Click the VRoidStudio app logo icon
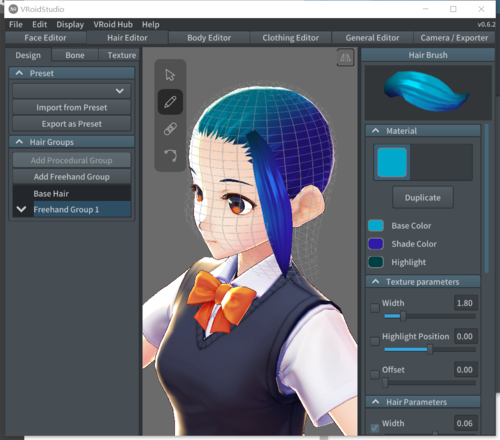This screenshot has width=500, height=440. tap(13, 9)
